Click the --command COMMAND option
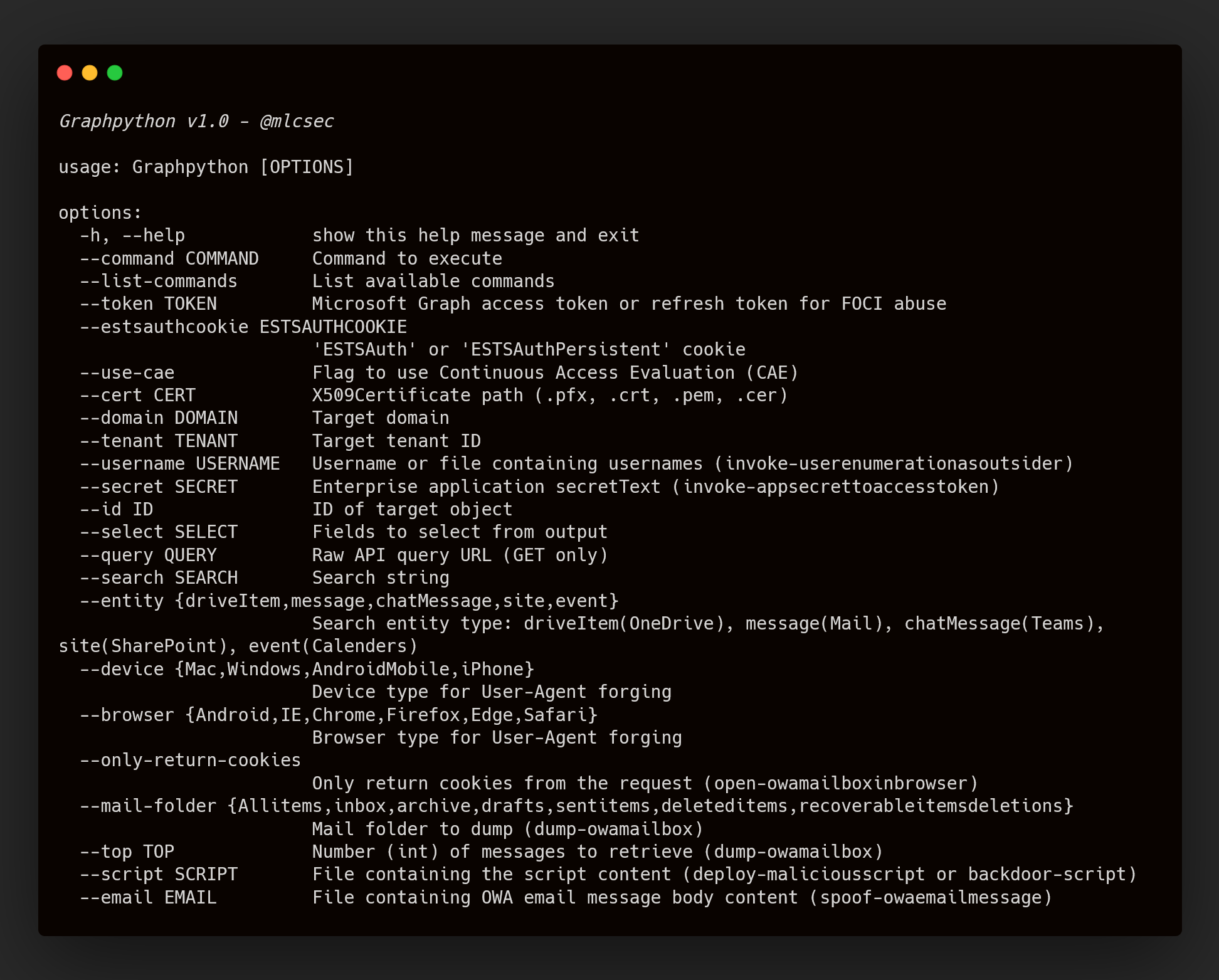 (169, 258)
